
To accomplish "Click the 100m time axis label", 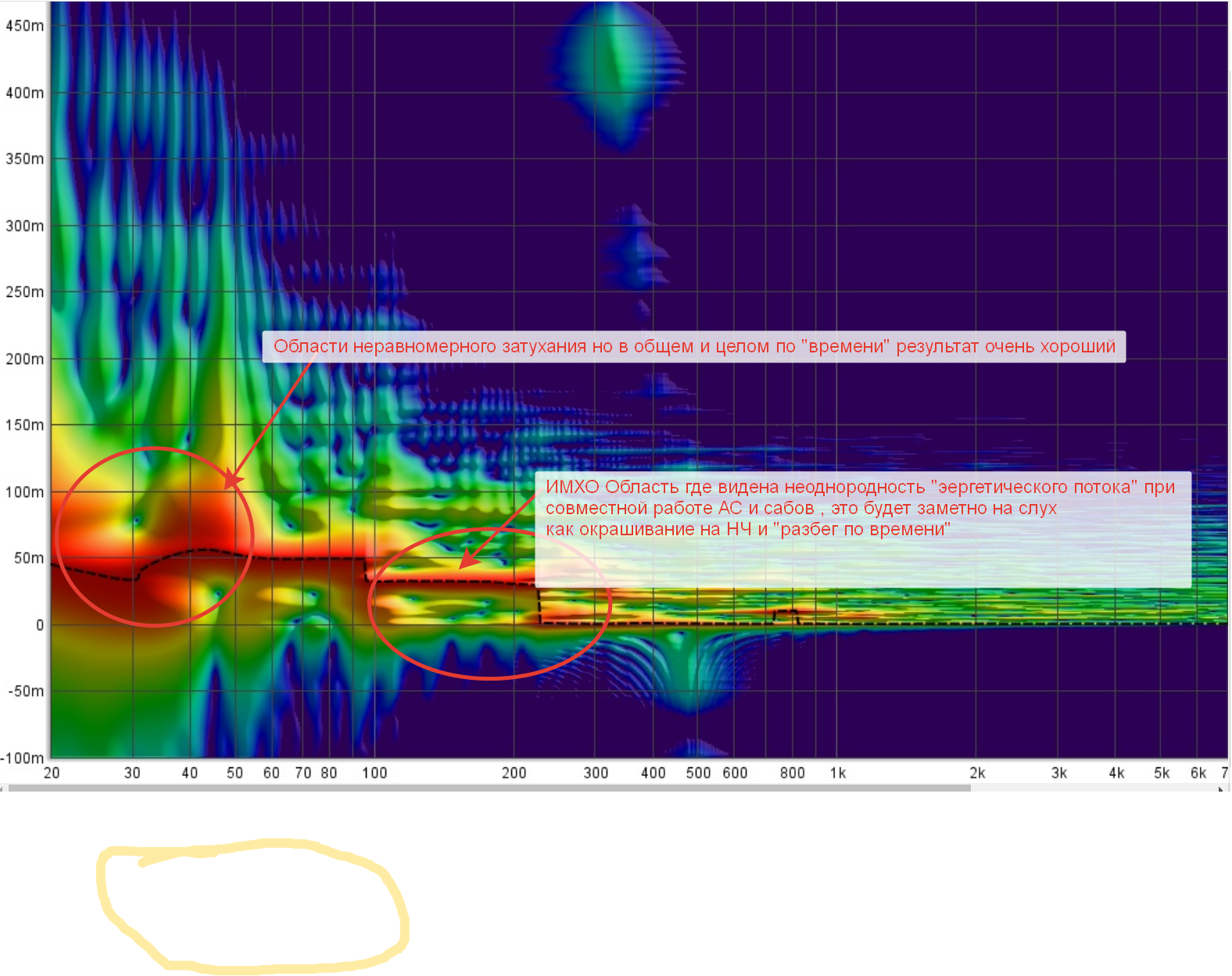I will [25, 492].
